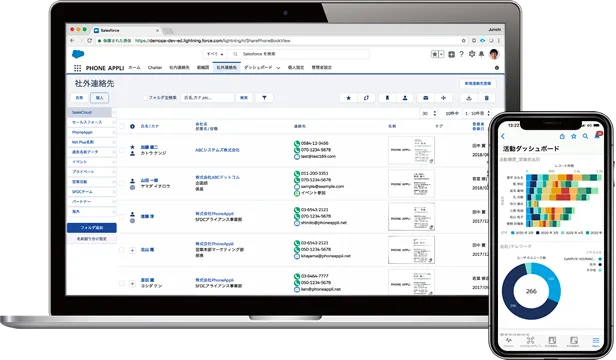Click the filter funnel button

point(264,98)
